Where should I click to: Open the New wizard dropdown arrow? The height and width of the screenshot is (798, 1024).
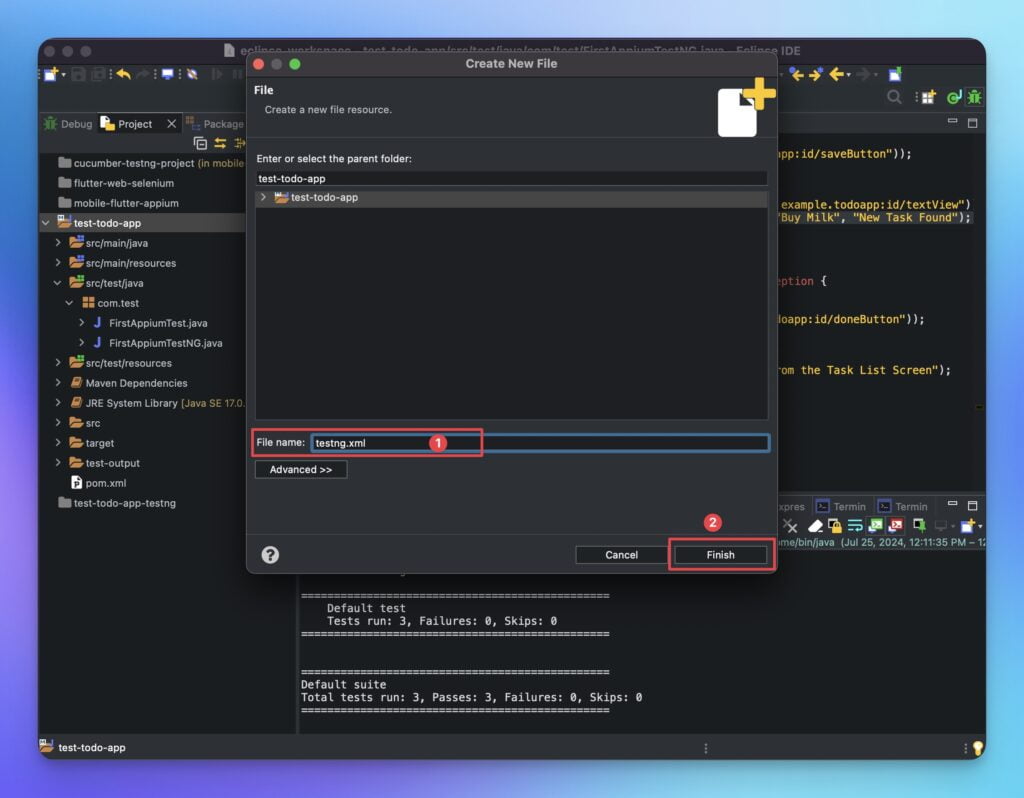[63, 75]
